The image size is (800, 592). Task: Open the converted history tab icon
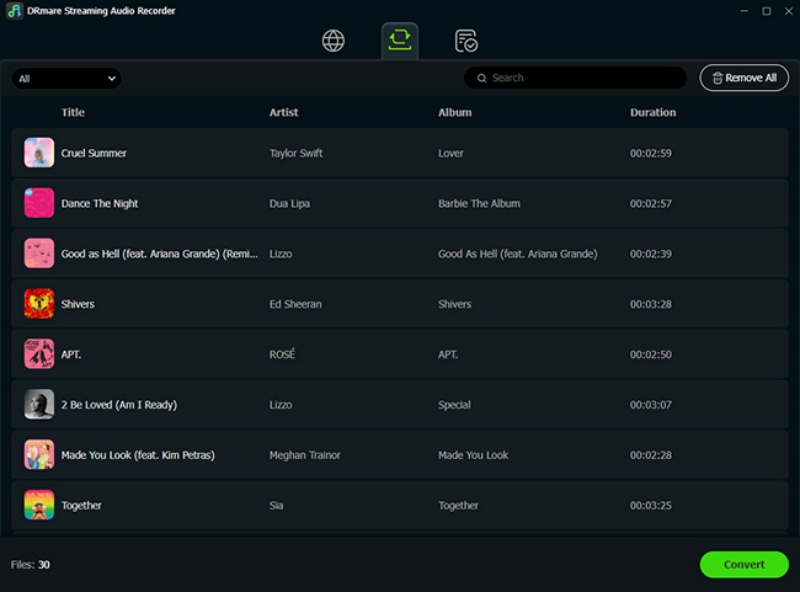[466, 41]
